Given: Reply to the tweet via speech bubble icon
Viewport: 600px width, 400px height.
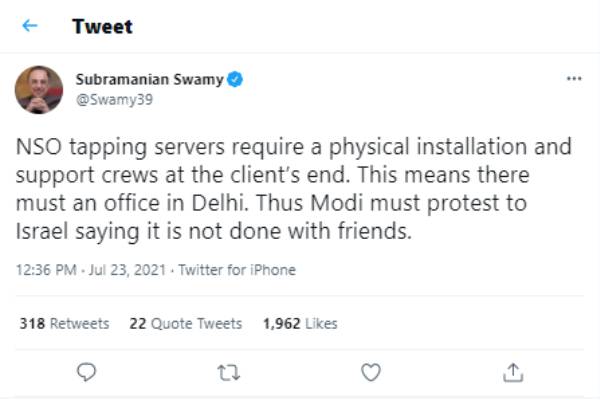Looking at the screenshot, I should click(86, 372).
